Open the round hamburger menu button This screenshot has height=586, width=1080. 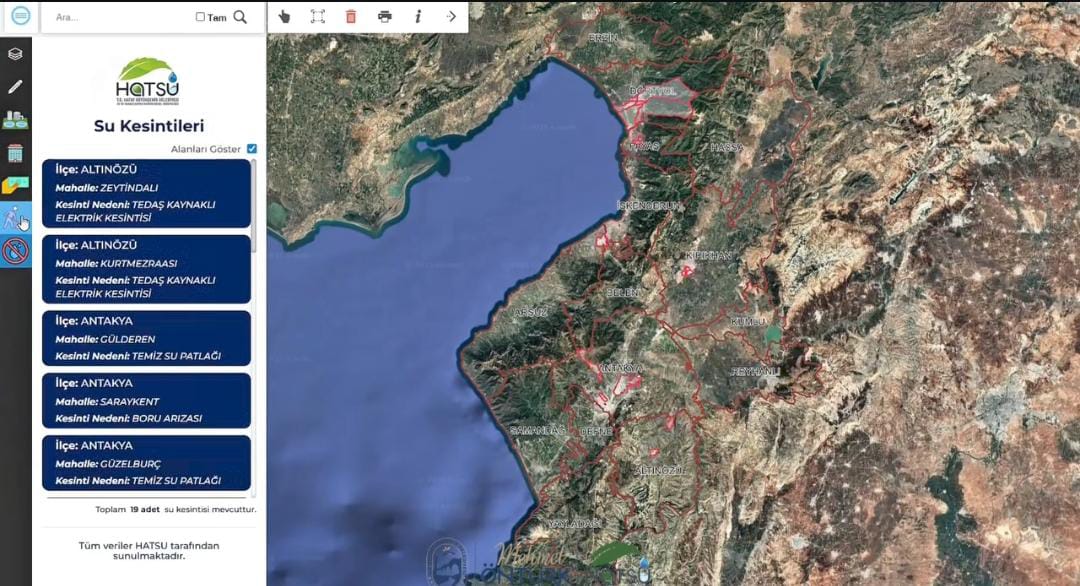click(21, 16)
